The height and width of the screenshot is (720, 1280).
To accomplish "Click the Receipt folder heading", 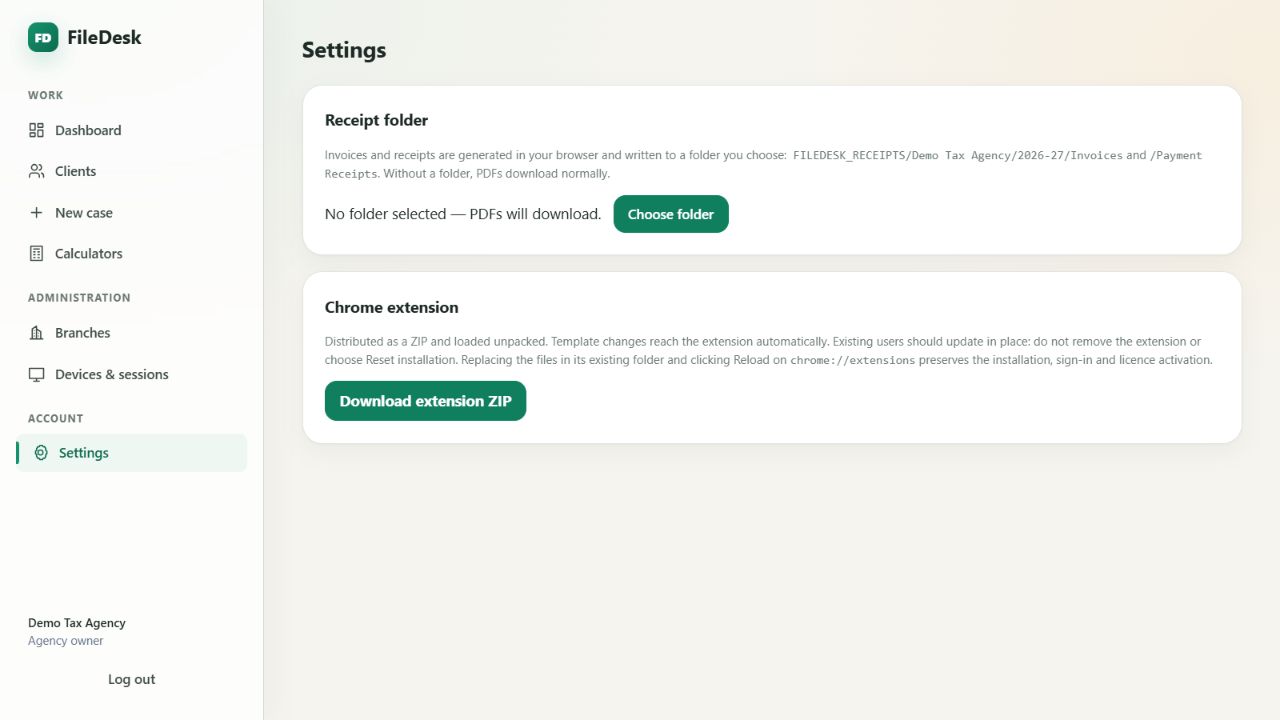I will [376, 120].
